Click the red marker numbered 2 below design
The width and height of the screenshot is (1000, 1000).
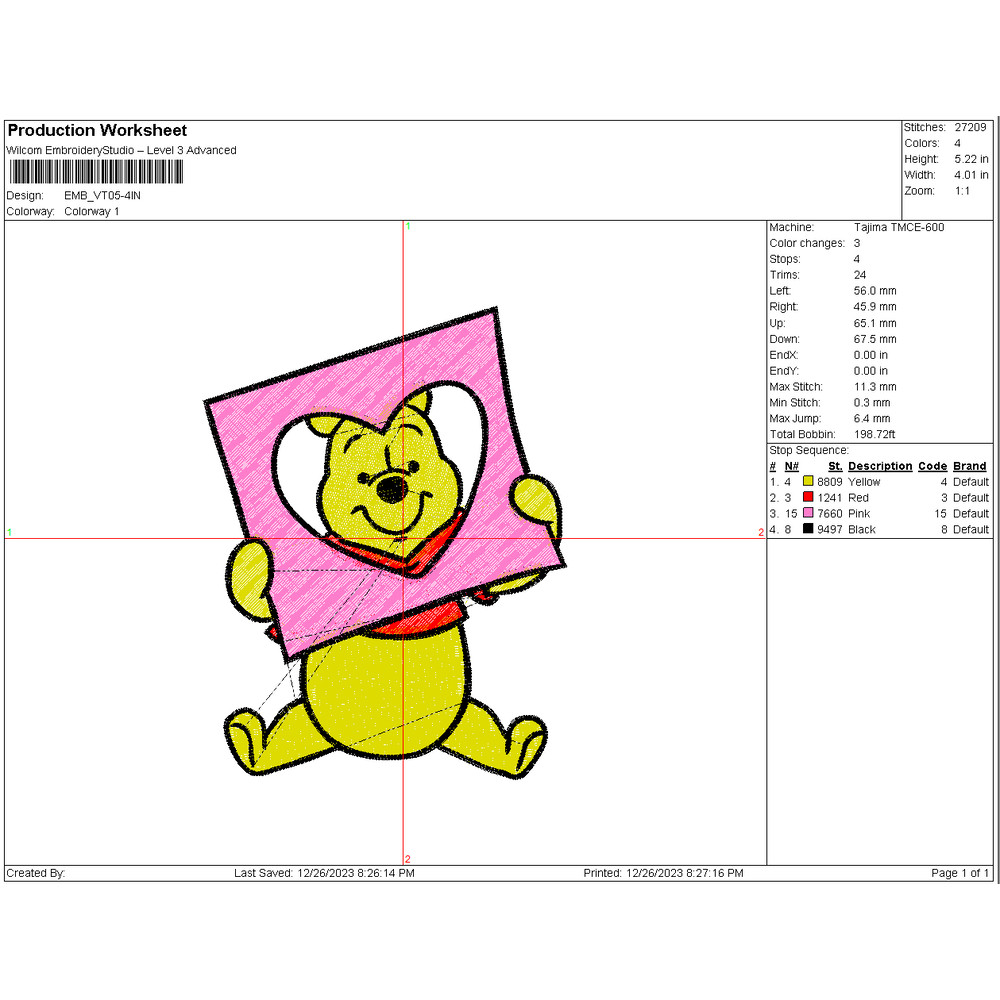click(x=408, y=858)
